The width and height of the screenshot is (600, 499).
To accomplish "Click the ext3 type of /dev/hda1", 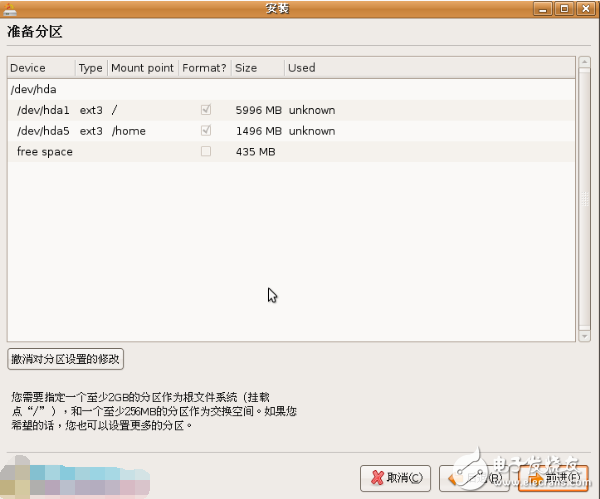I will [x=91, y=110].
